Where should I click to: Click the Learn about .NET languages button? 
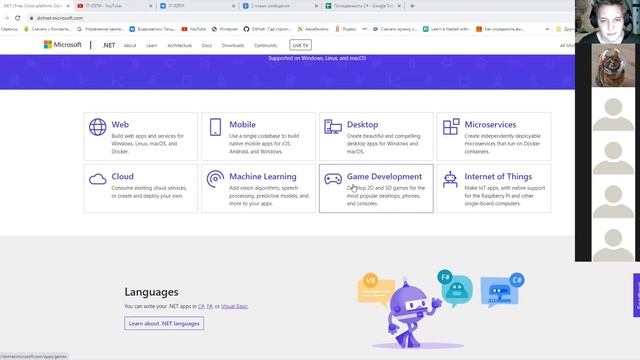(164, 323)
